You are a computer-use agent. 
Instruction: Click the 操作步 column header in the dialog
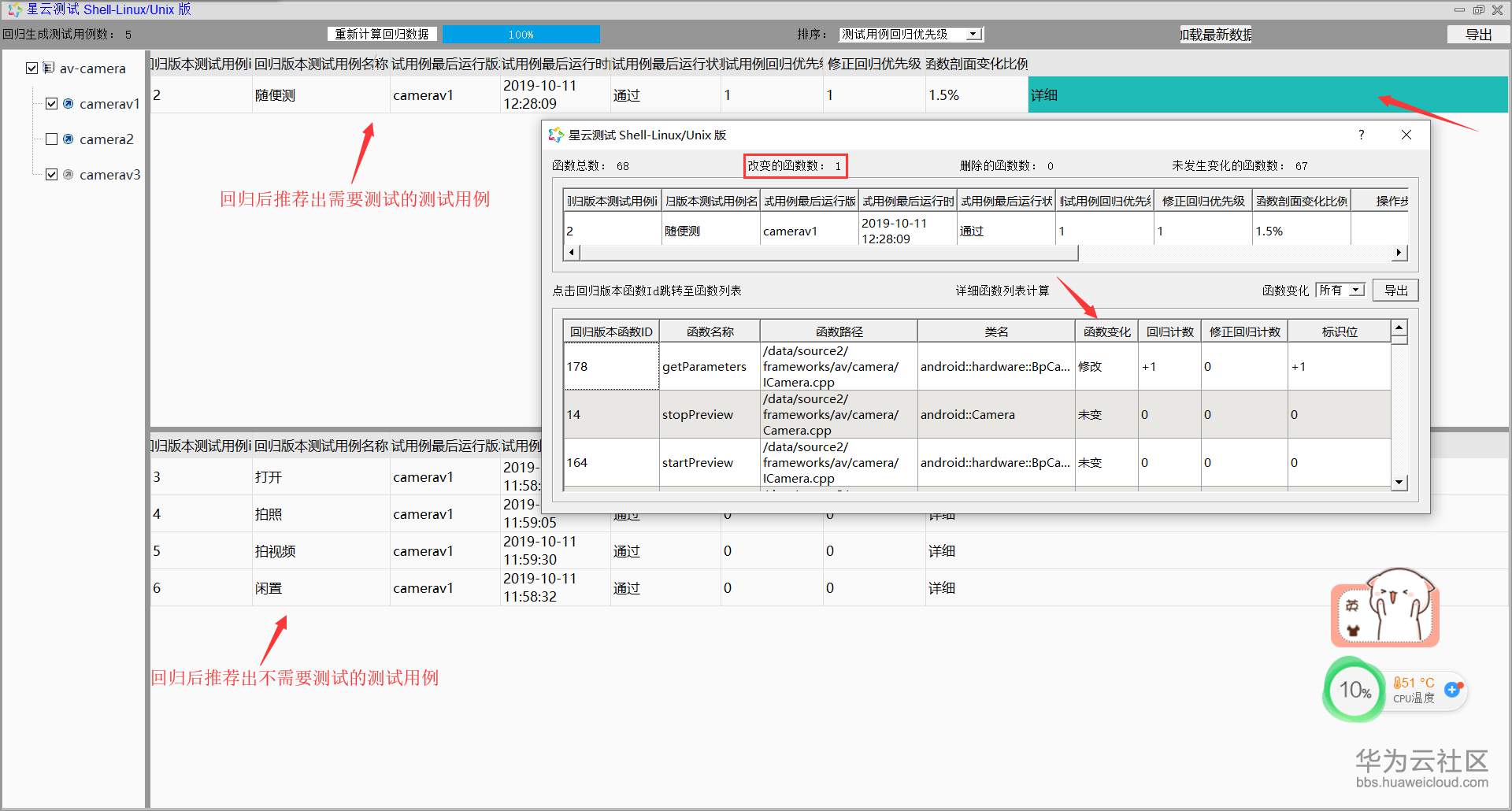point(1380,201)
